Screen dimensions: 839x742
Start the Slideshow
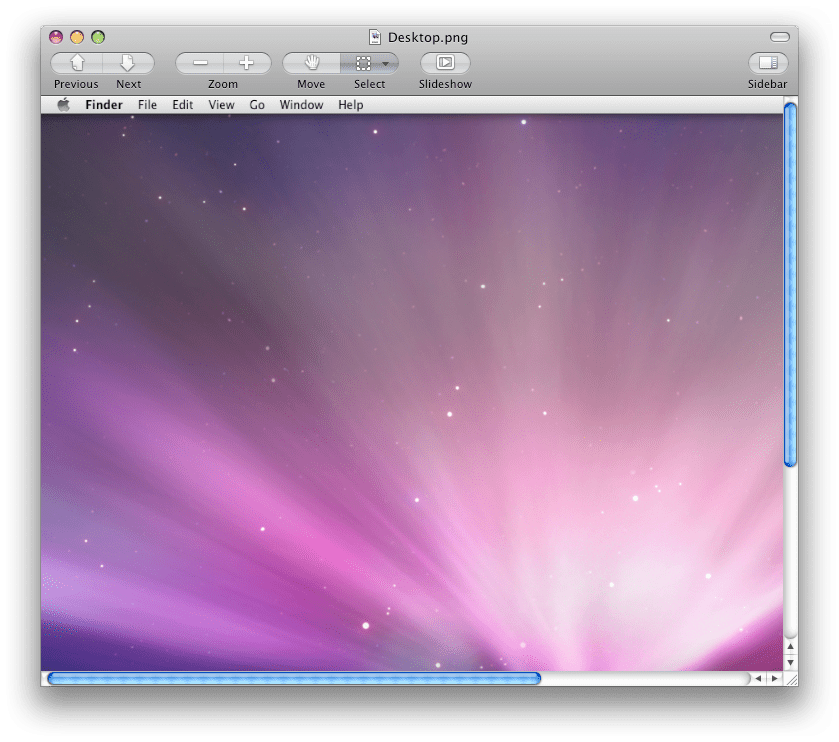[x=445, y=63]
